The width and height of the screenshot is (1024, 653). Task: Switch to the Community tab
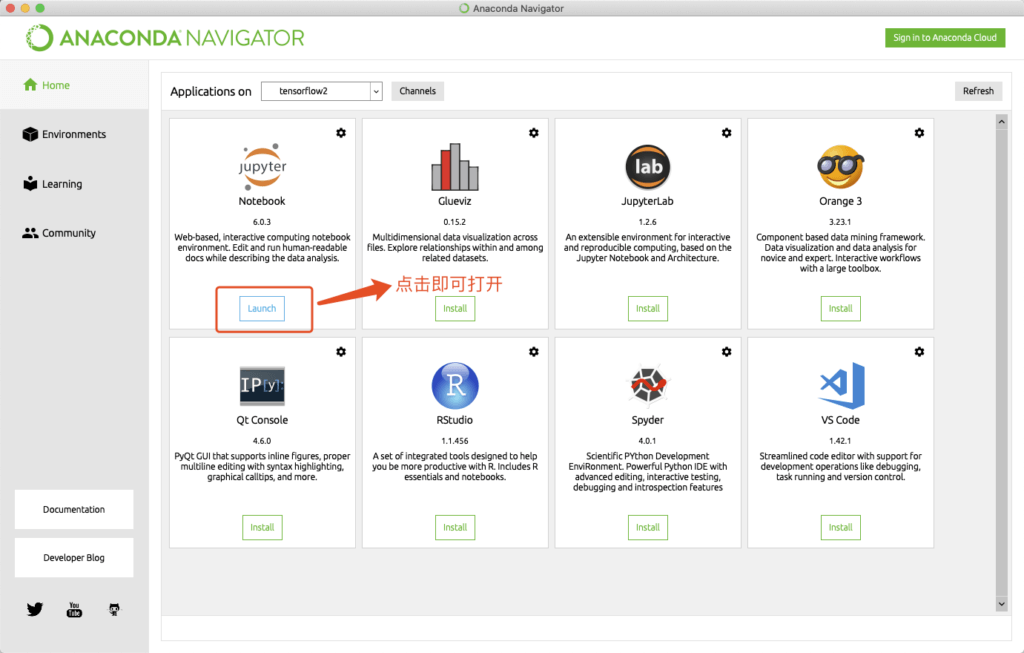pos(74,232)
